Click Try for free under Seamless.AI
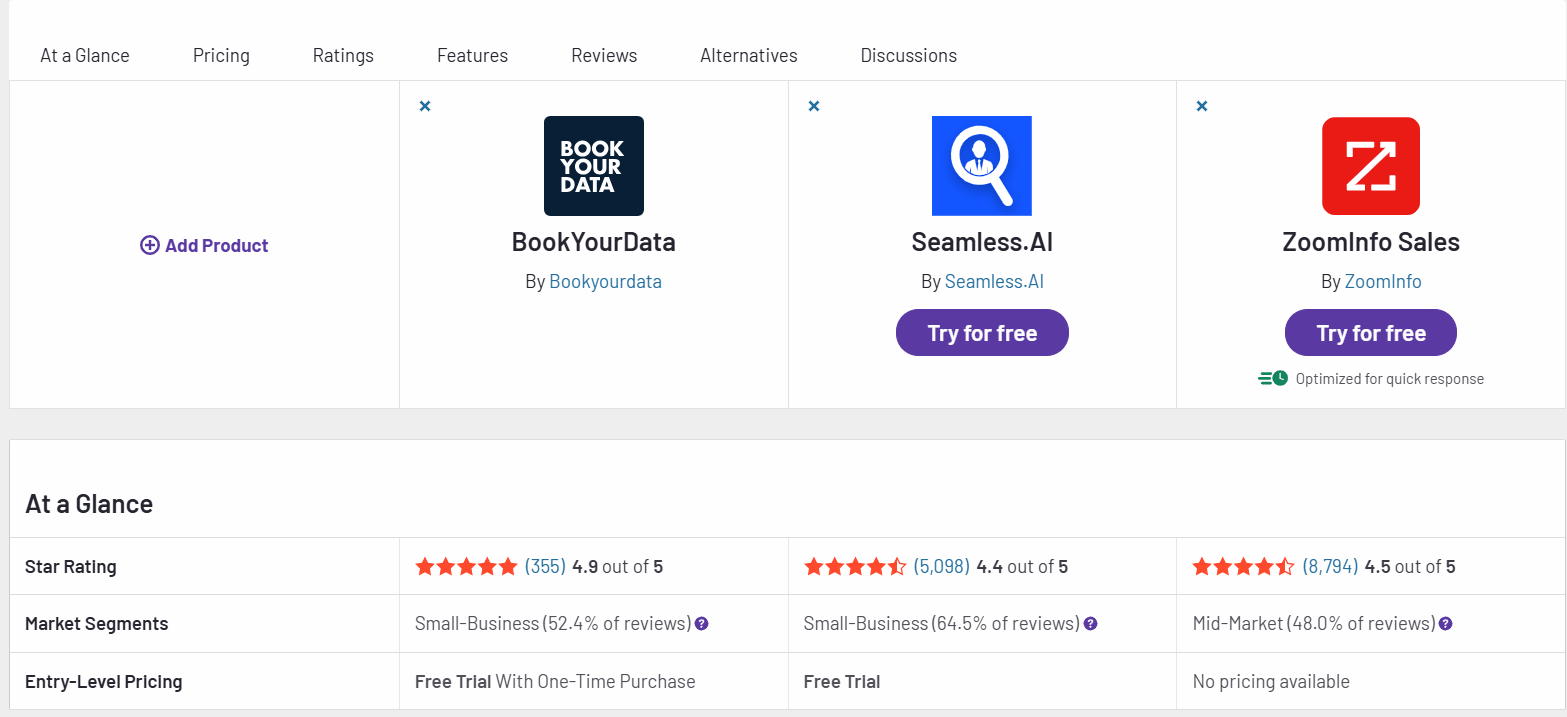 point(982,333)
